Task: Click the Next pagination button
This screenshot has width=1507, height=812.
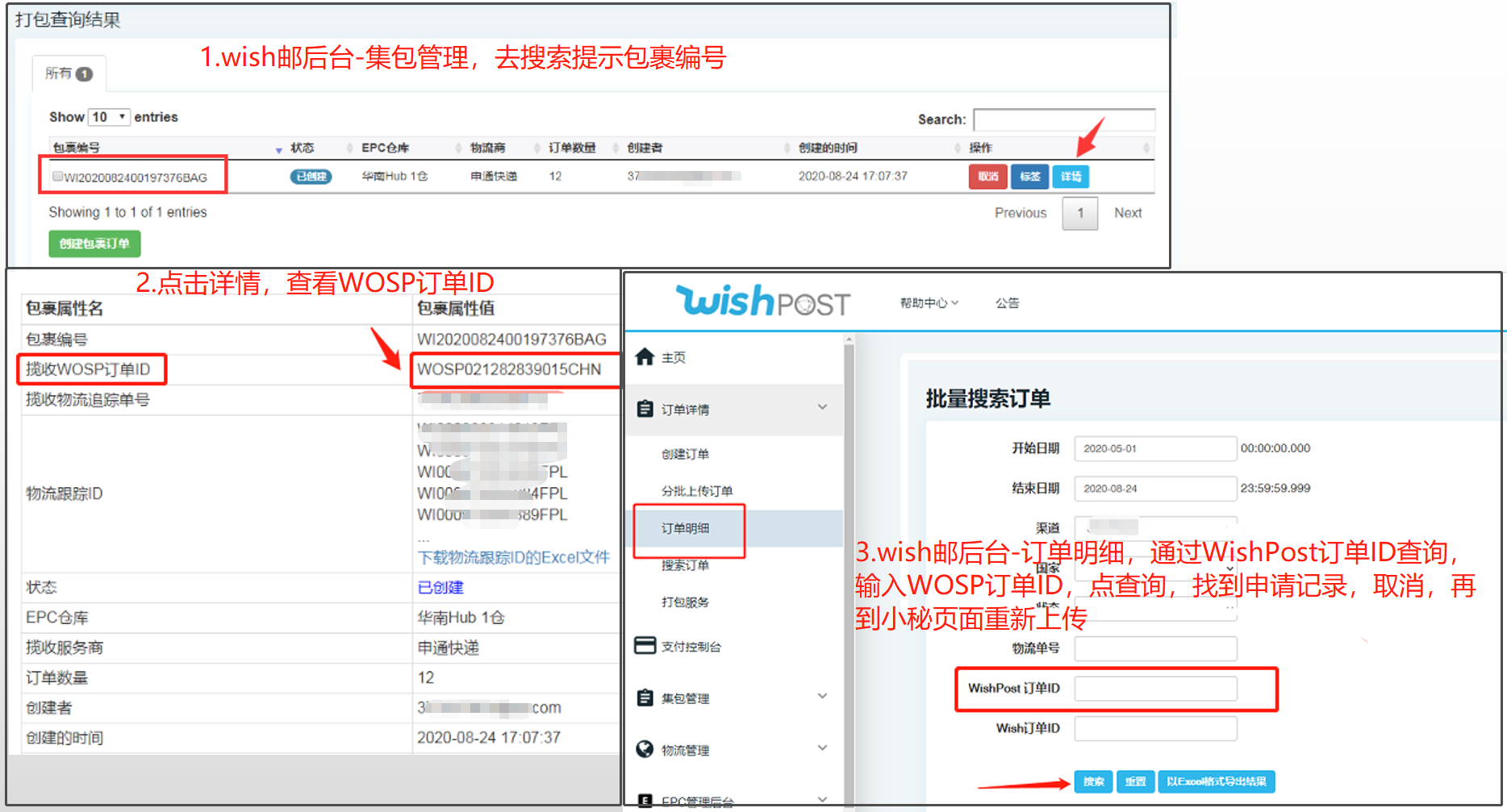Action: pyautogui.click(x=1128, y=213)
